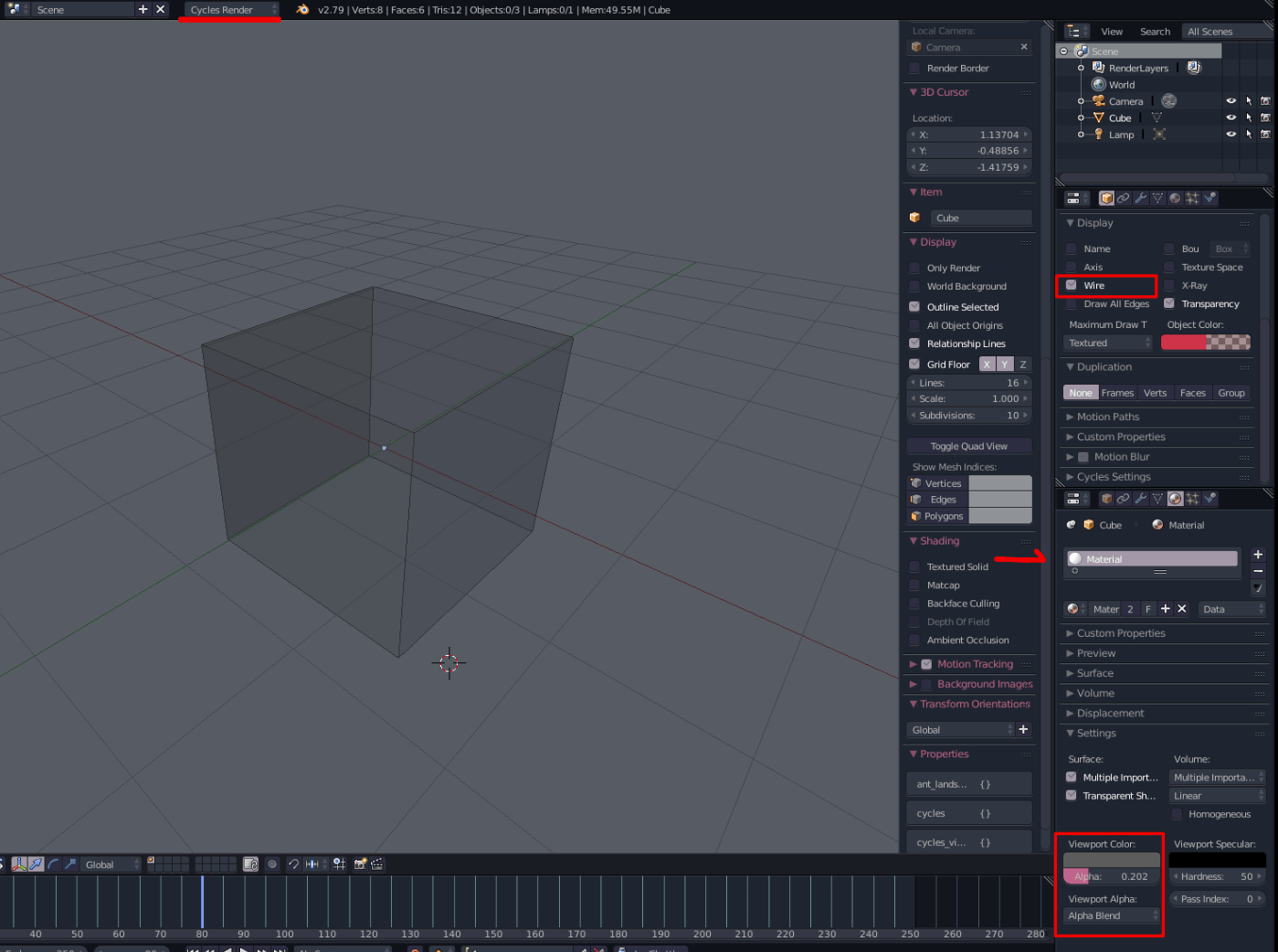Select the Constraints chain-link icon
1278x952 pixels.
coord(1123,197)
